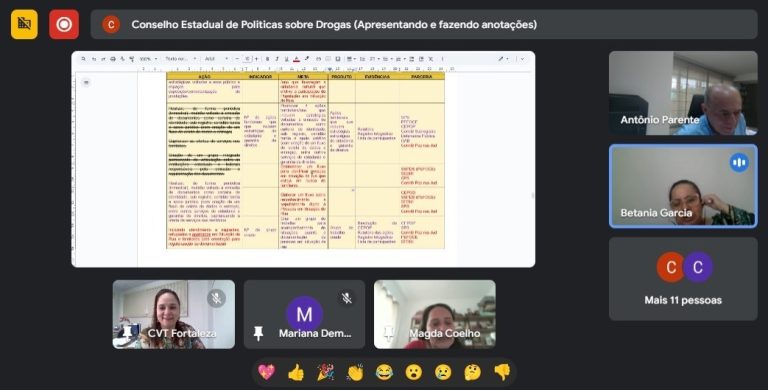Send the clapping hands reaction
Viewport: 768px width, 390px height.
coord(355,372)
